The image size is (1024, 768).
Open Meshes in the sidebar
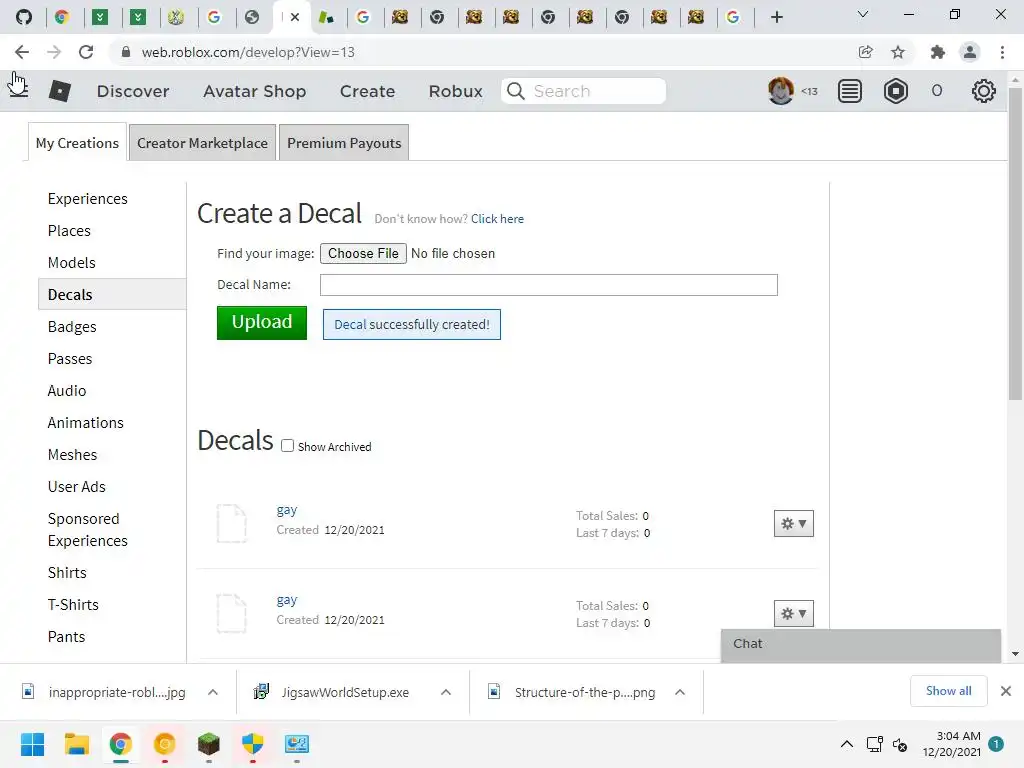coord(72,455)
